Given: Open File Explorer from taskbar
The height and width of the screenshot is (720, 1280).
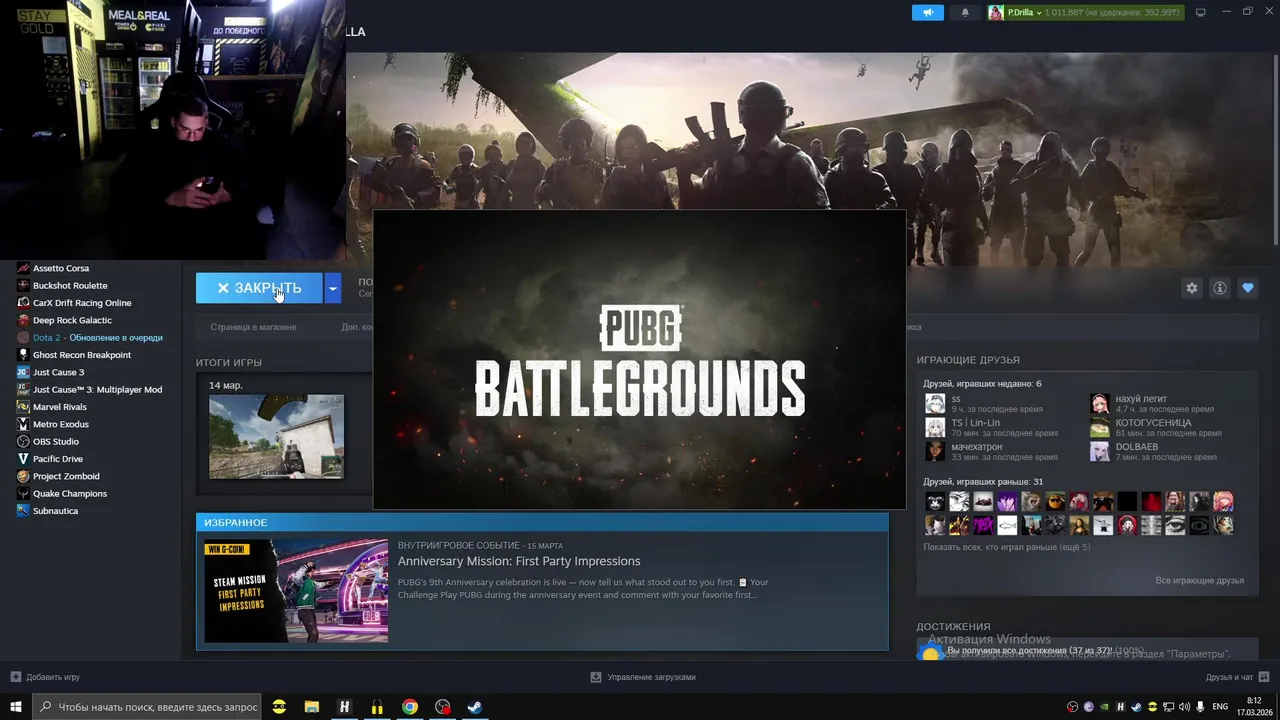Looking at the screenshot, I should click(311, 707).
